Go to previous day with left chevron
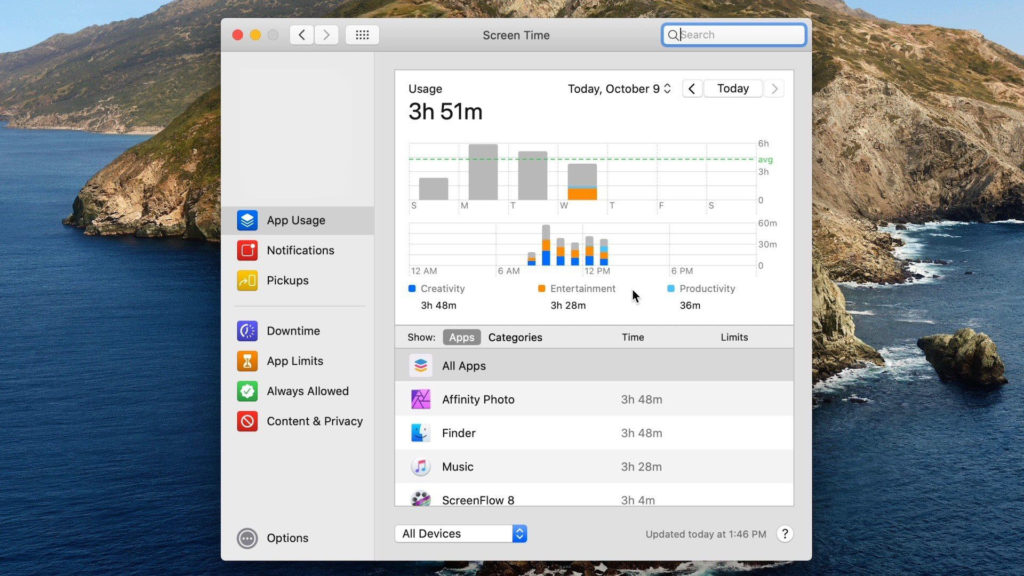1024x576 pixels. (692, 89)
